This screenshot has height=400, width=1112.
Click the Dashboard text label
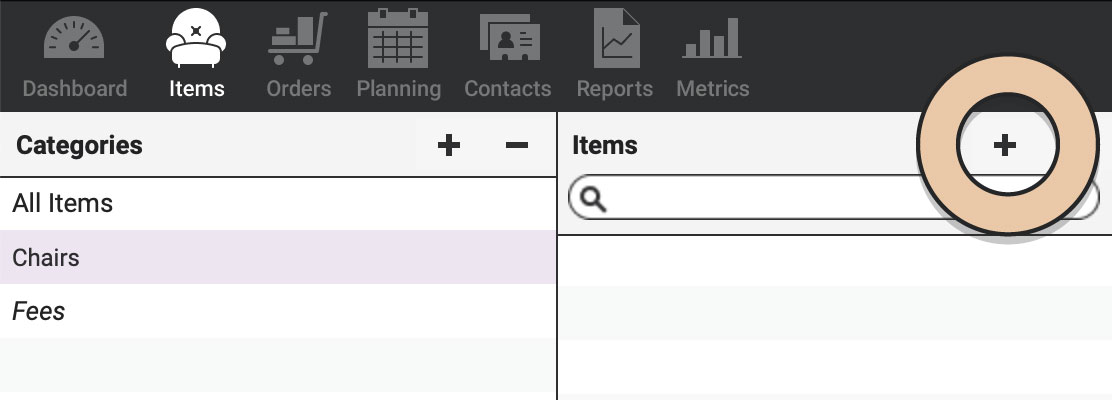click(74, 89)
